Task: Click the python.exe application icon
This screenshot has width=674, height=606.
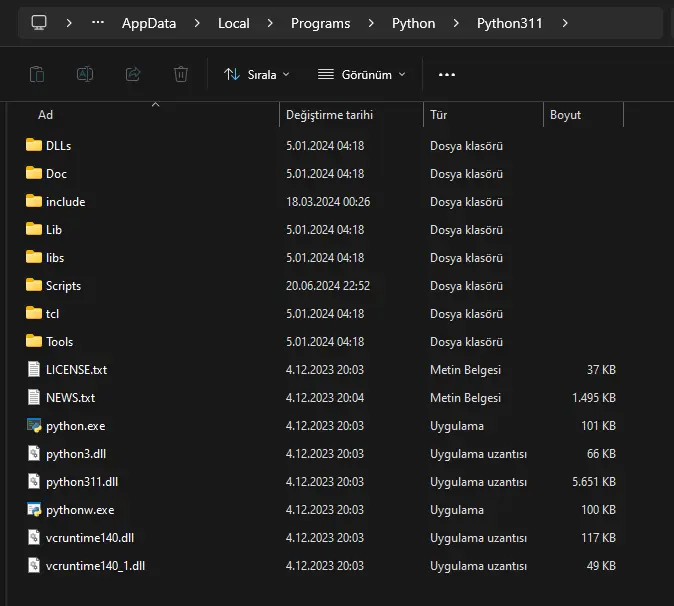Action: coord(34,425)
